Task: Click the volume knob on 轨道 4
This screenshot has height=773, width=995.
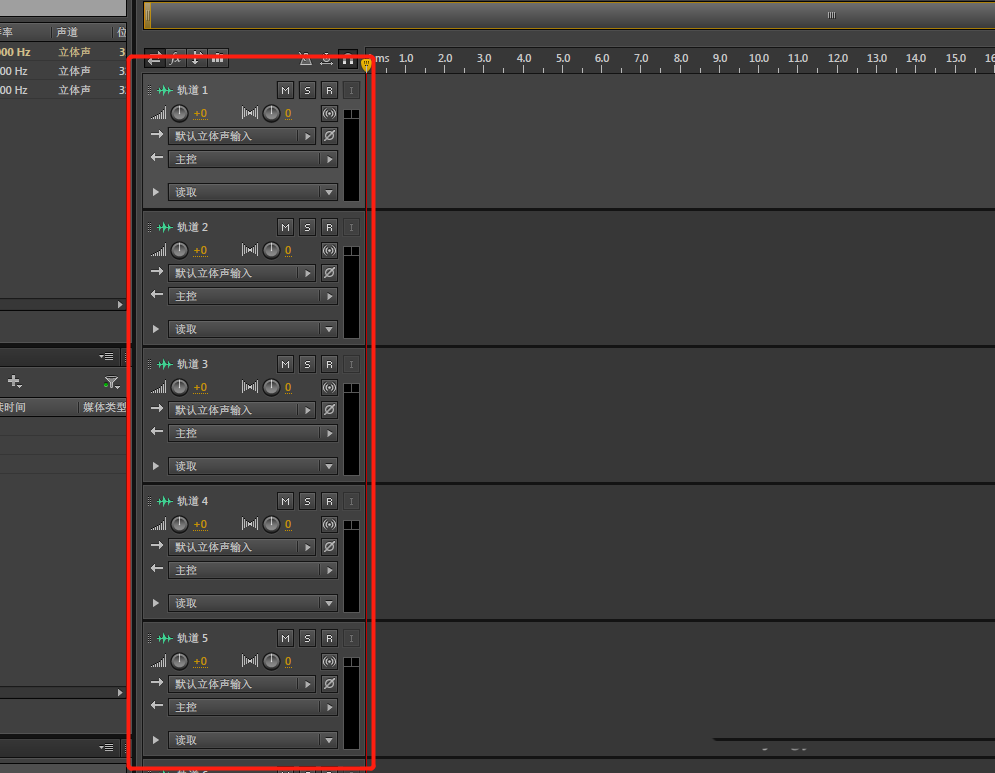Action: pos(180,524)
